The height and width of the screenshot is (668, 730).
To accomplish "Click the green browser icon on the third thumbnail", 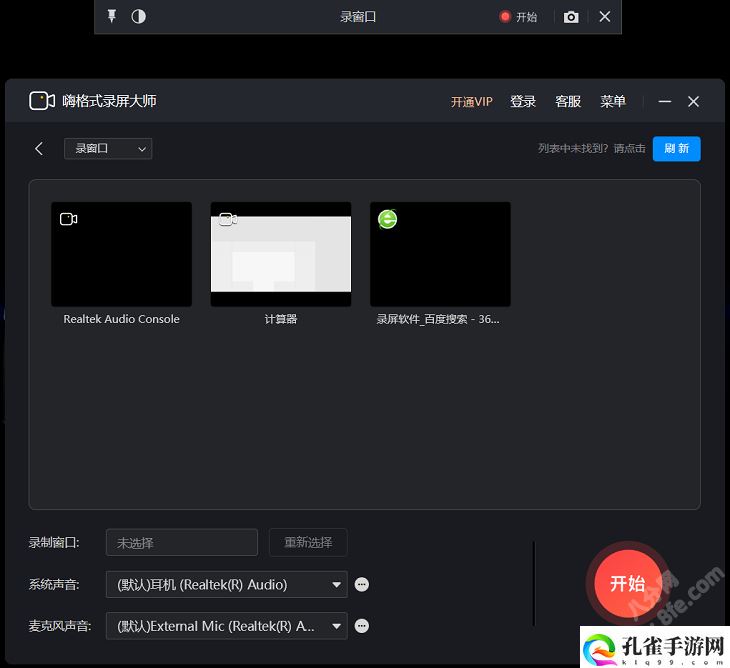I will pos(387,219).
